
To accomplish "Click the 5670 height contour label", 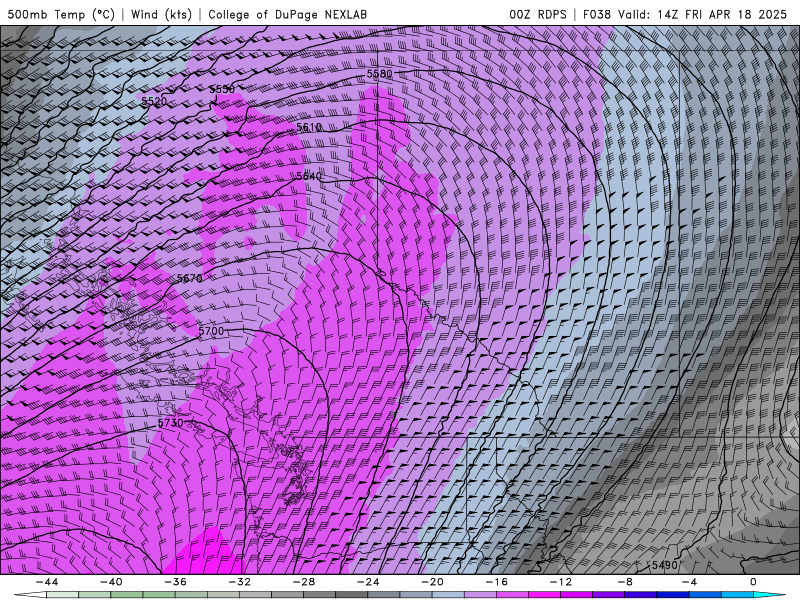I will (x=190, y=278).
